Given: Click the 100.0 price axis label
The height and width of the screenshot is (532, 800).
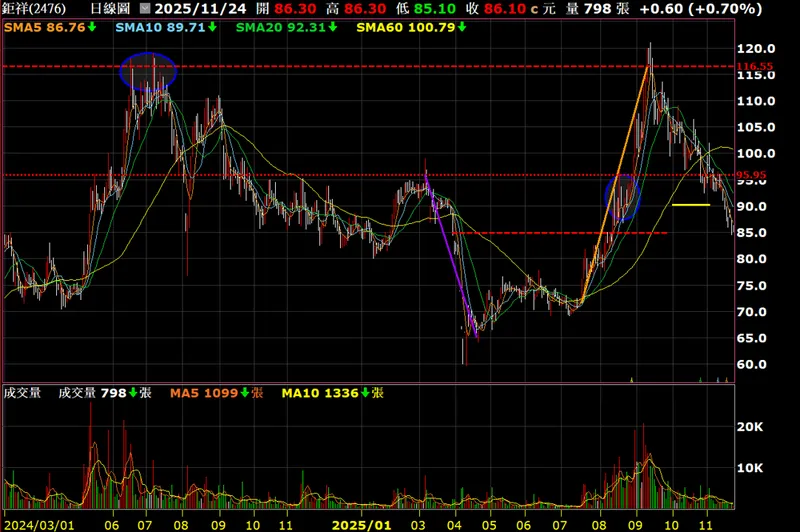Looking at the screenshot, I should pos(756,154).
